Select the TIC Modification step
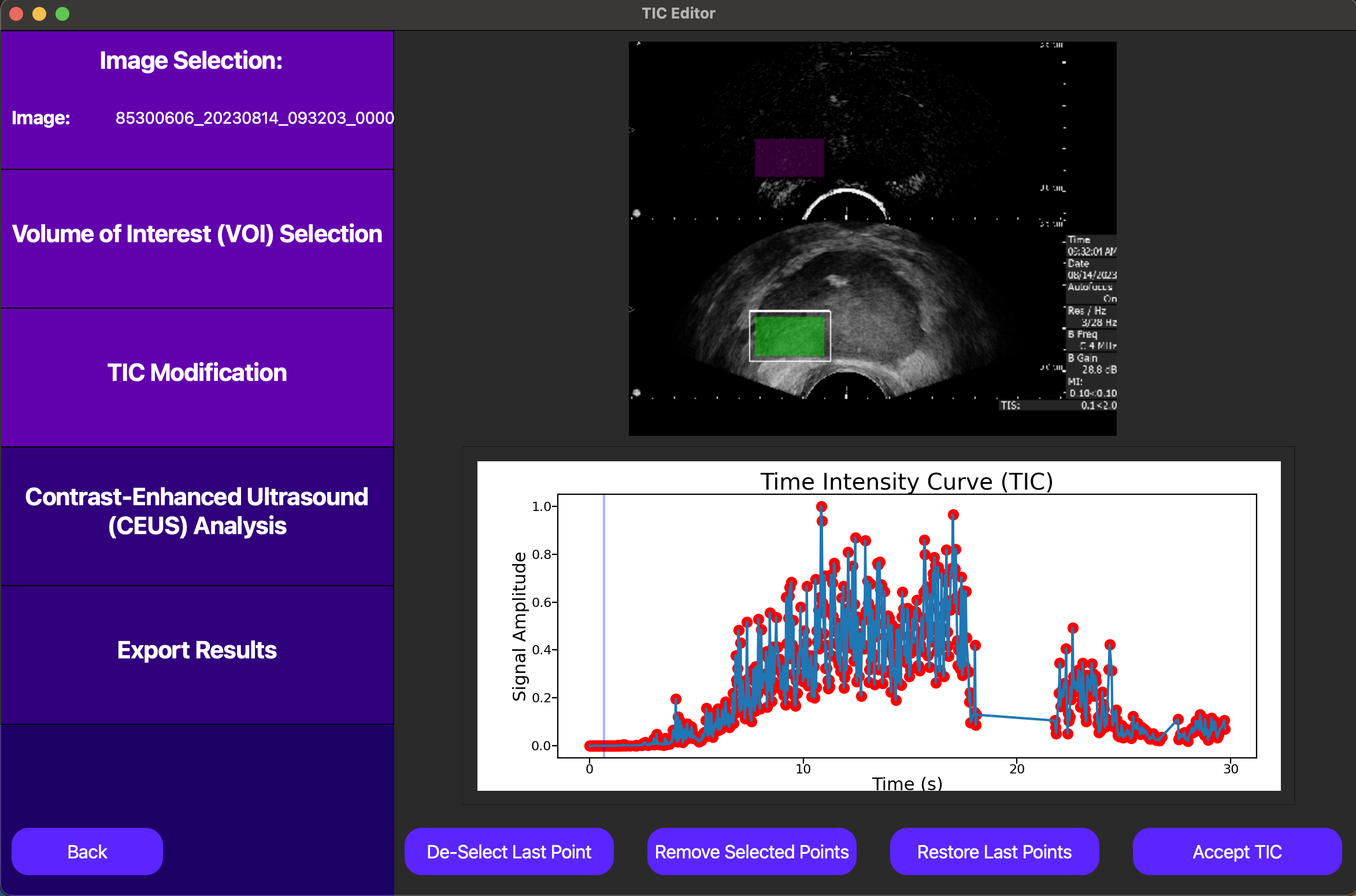Image resolution: width=1356 pixels, height=896 pixels. (197, 377)
